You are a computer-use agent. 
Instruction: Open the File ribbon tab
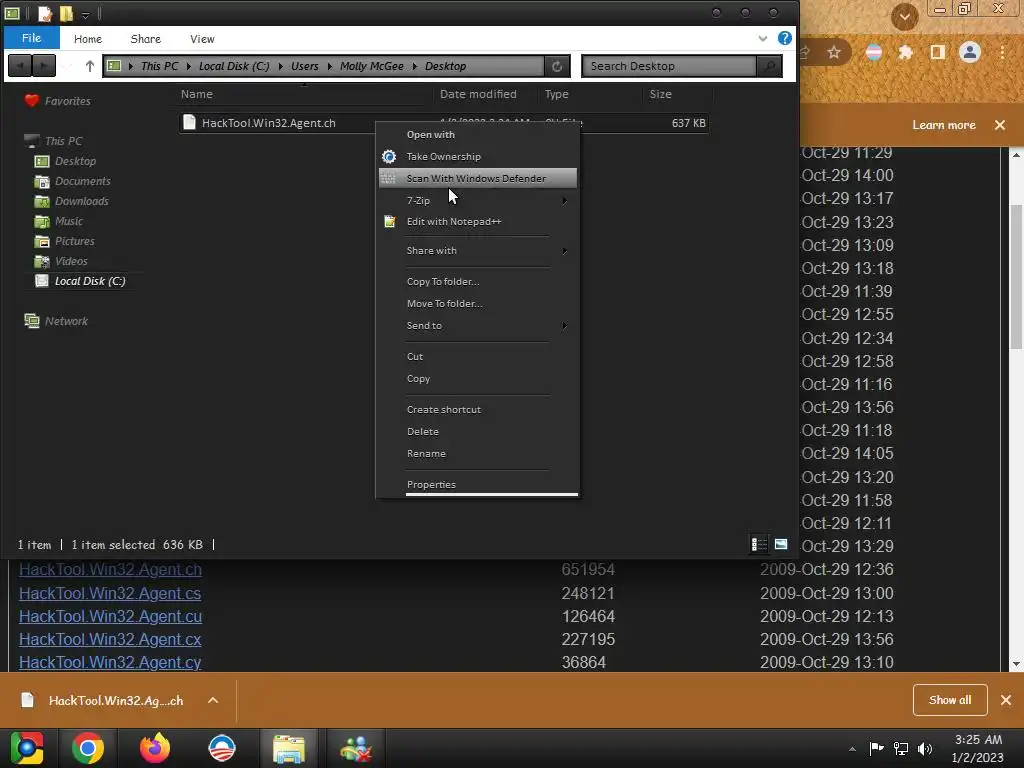(31, 38)
